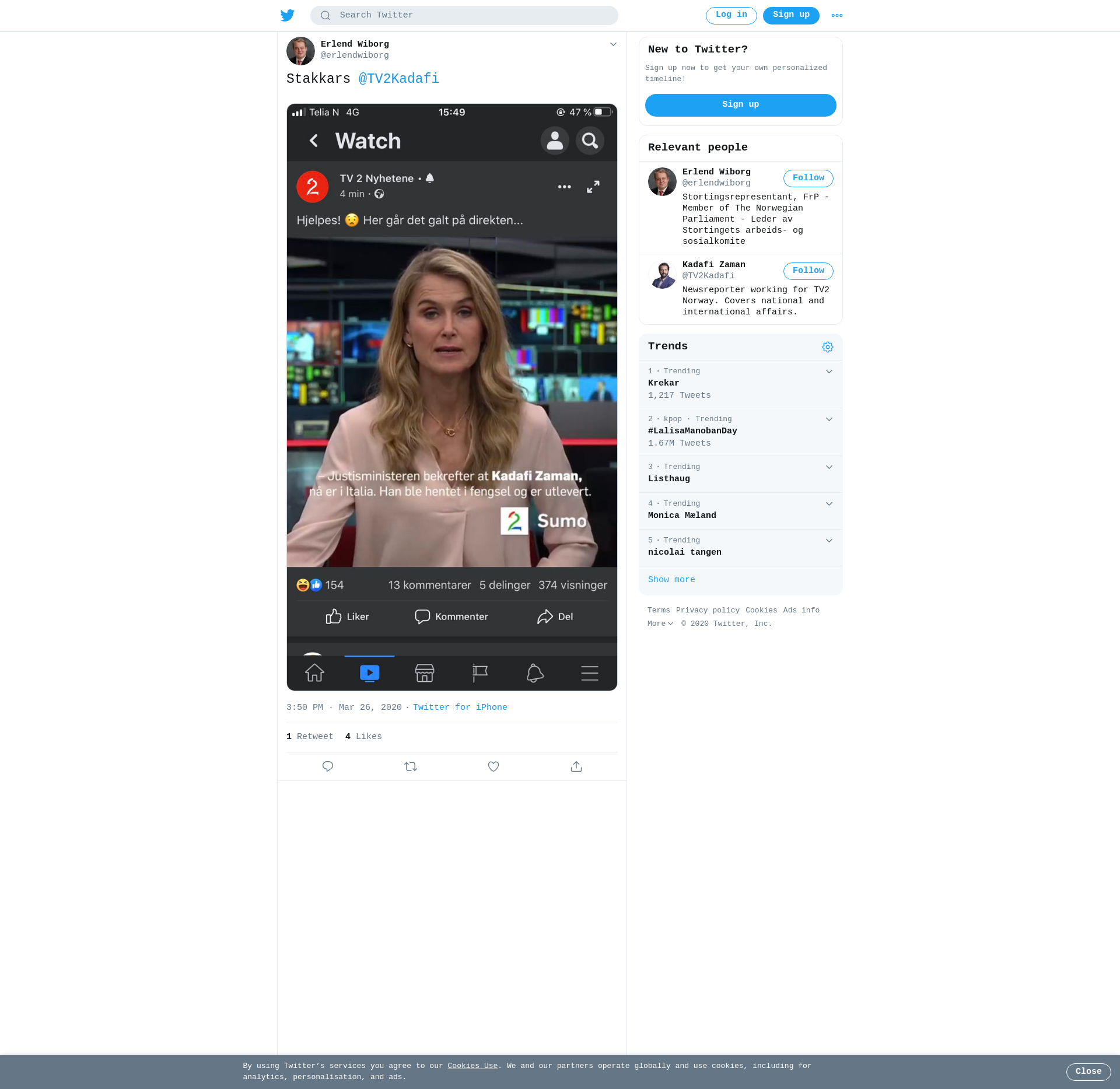Screen dimensions: 1120x1089
Task: View the 1 Retweet list
Action: [310, 737]
